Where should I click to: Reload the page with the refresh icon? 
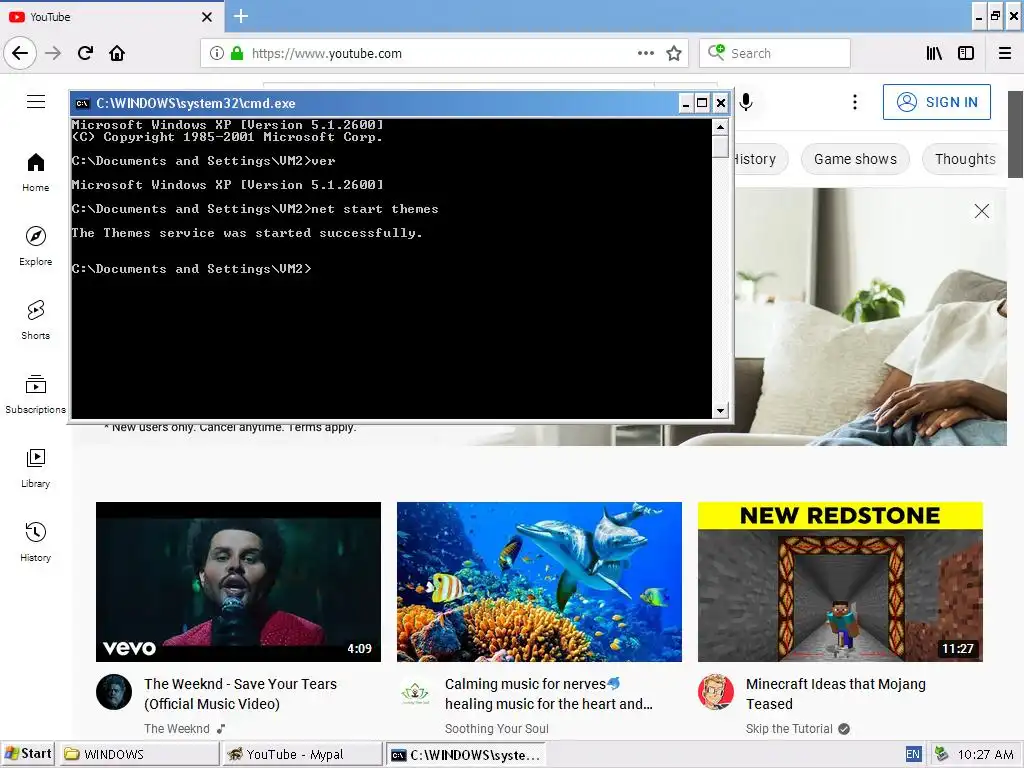point(85,53)
